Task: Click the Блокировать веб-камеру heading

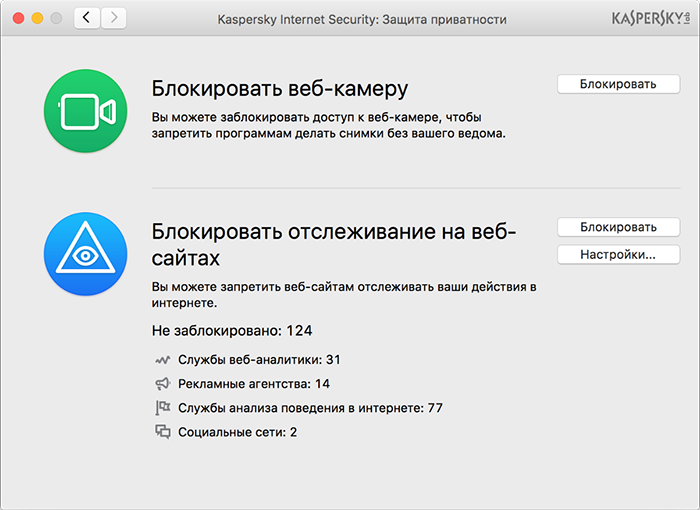Action: (279, 88)
